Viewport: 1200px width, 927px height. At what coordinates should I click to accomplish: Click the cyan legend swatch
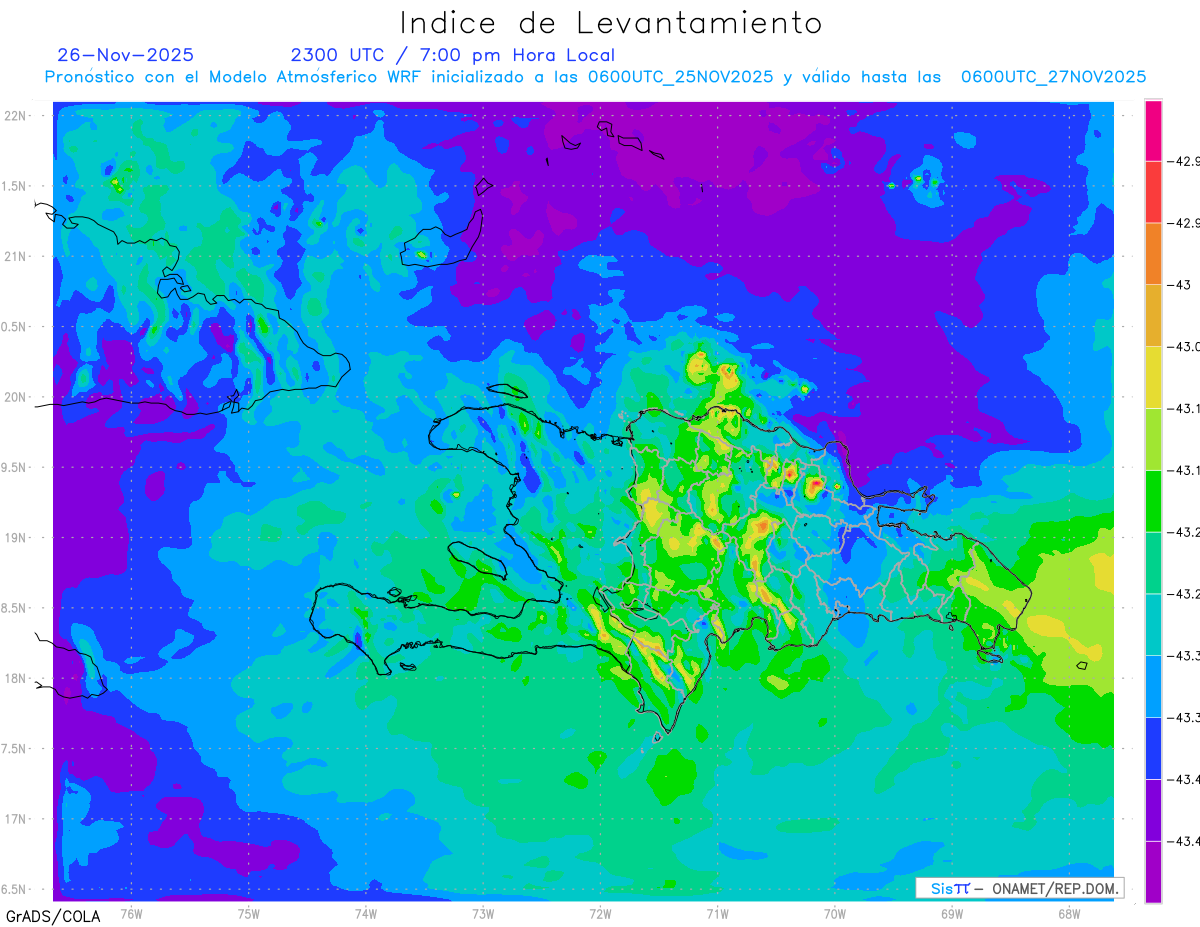pyautogui.click(x=1153, y=624)
